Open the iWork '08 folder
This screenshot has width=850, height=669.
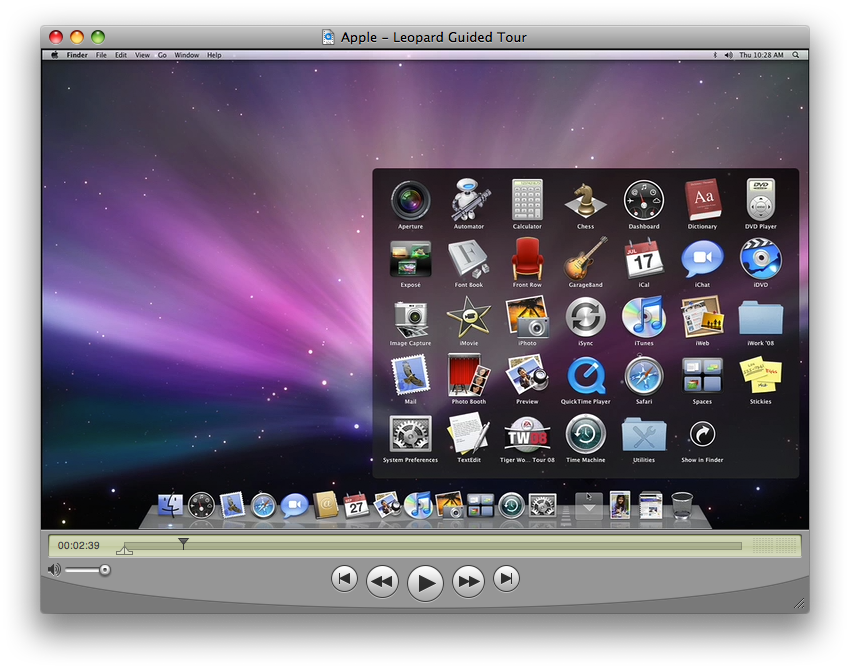coord(761,318)
